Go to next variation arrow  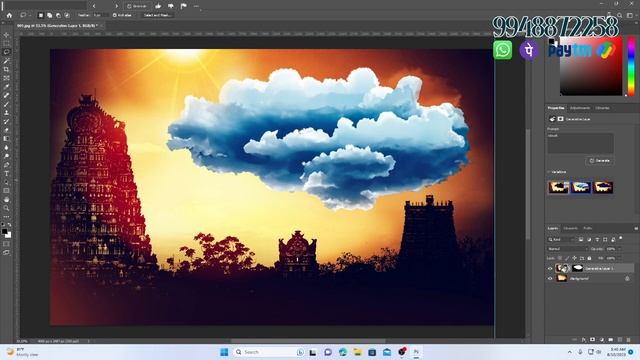(116, 6)
